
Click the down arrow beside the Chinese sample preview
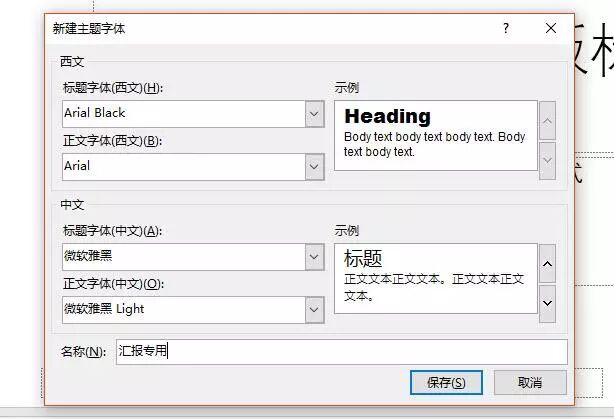tap(547, 303)
